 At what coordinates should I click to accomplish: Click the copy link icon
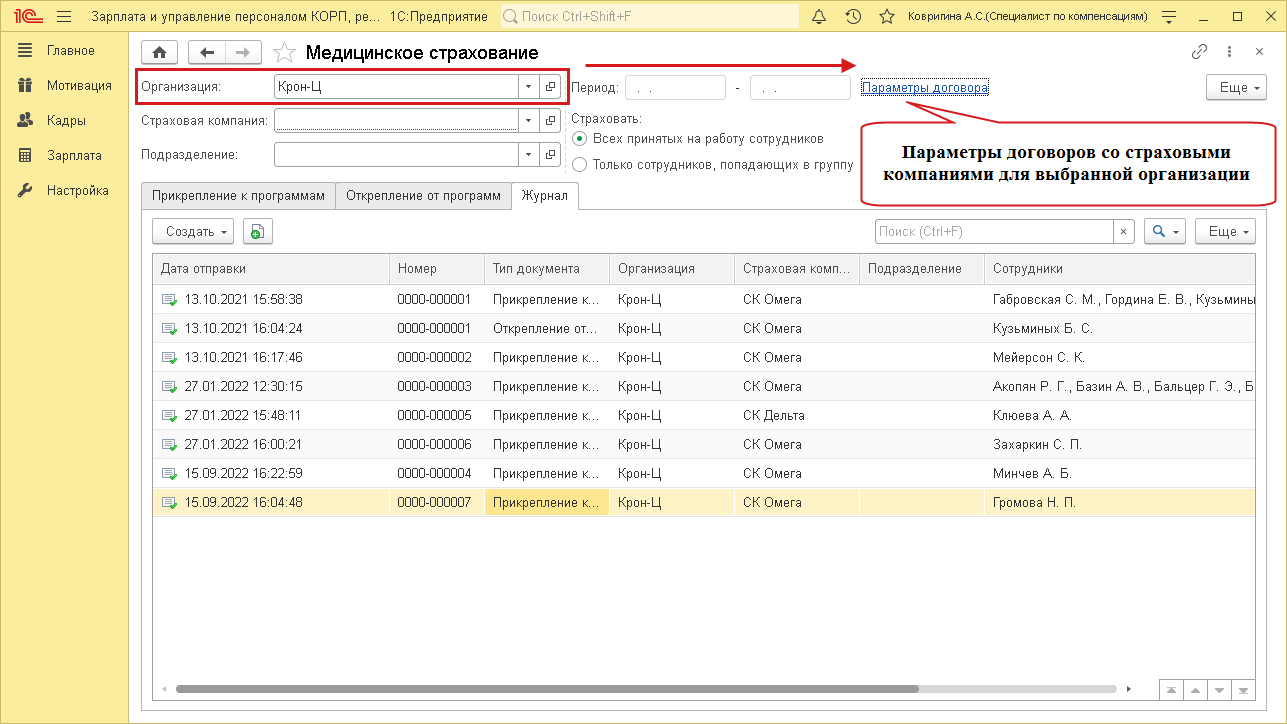point(1199,52)
